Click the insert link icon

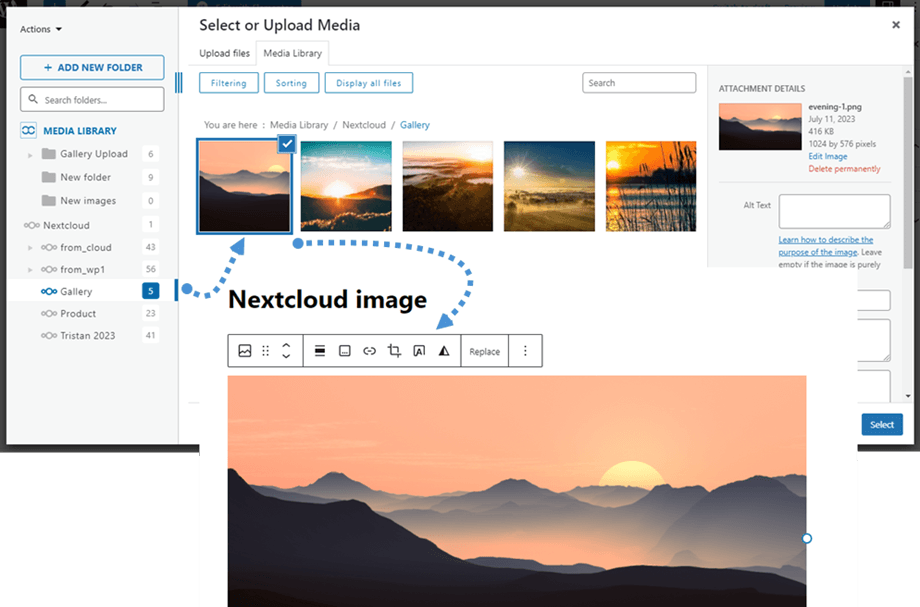click(x=369, y=351)
